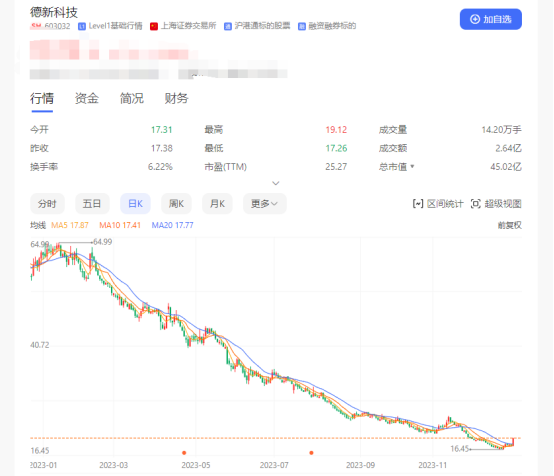The width and height of the screenshot is (554, 476).
Task: Add stock with 加自选 button
Action: [x=491, y=19]
